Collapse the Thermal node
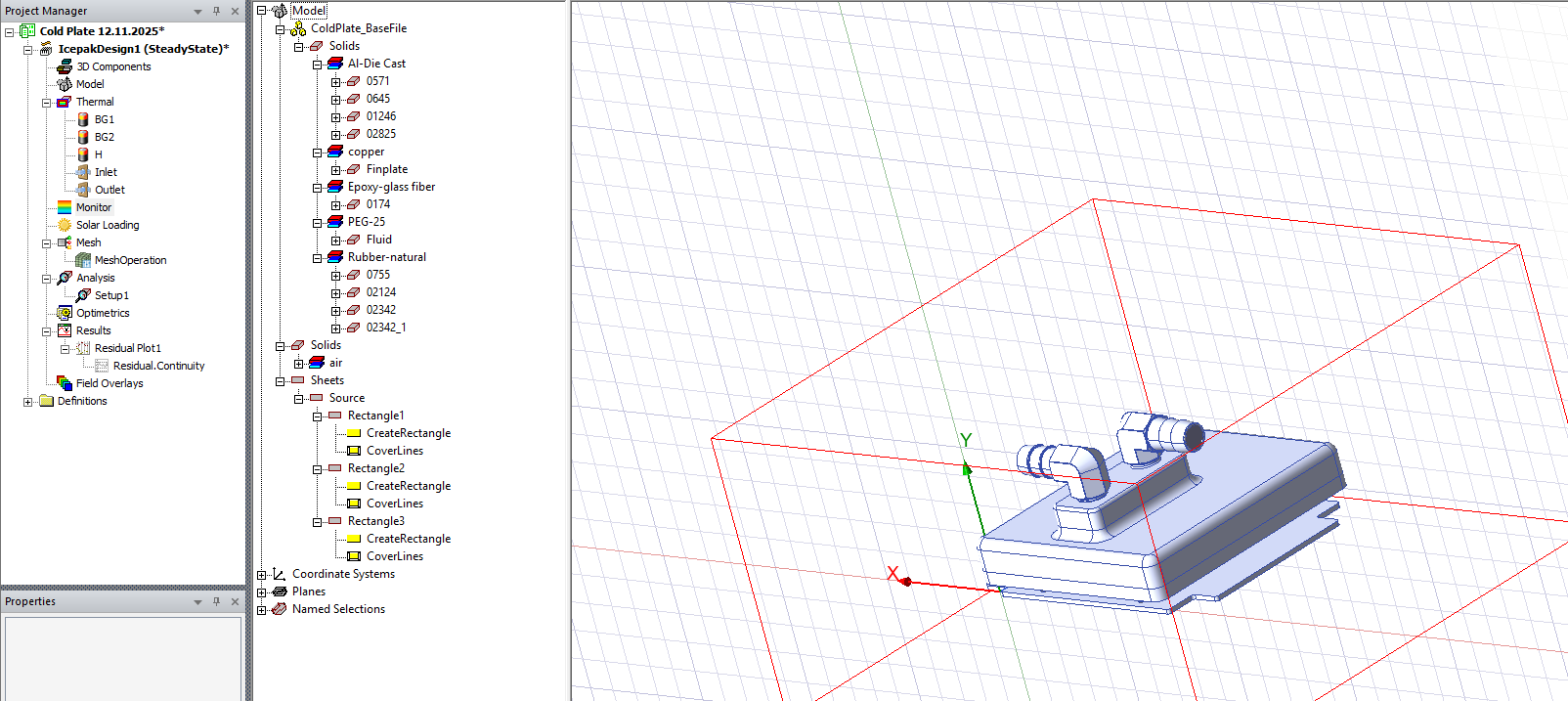The image size is (1568, 701). coord(46,103)
